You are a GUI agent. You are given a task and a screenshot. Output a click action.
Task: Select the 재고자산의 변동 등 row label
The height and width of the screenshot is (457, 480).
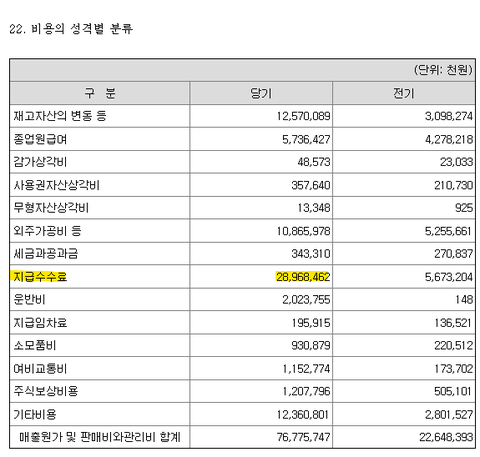point(60,116)
